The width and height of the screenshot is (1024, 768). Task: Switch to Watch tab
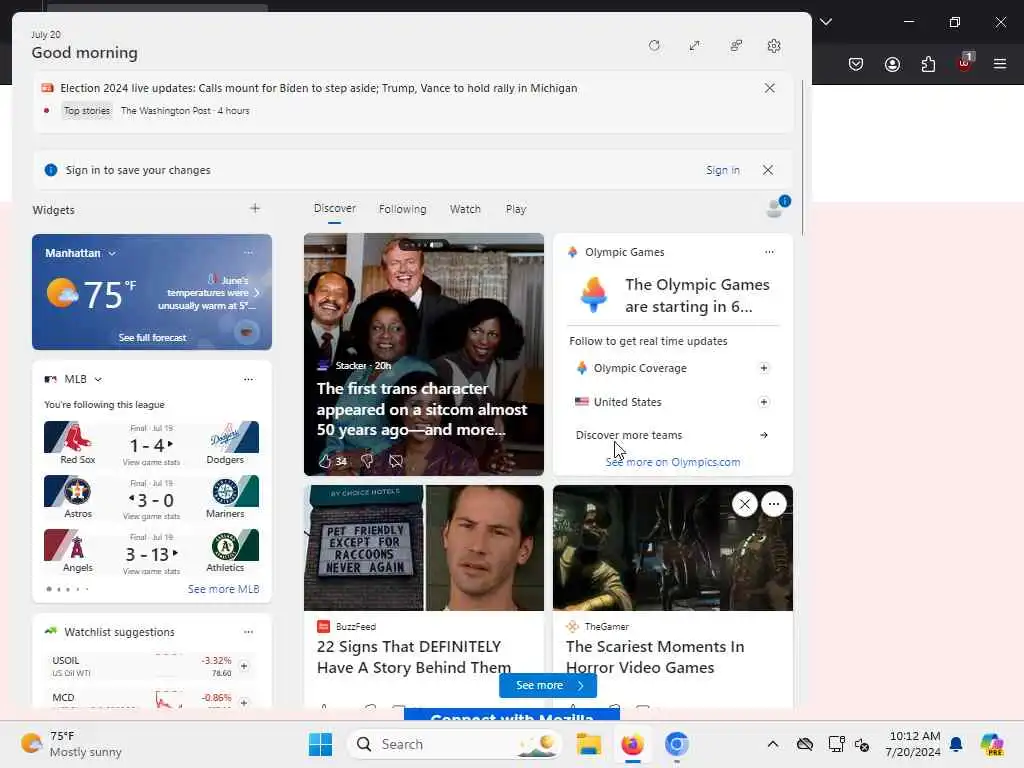pos(465,209)
